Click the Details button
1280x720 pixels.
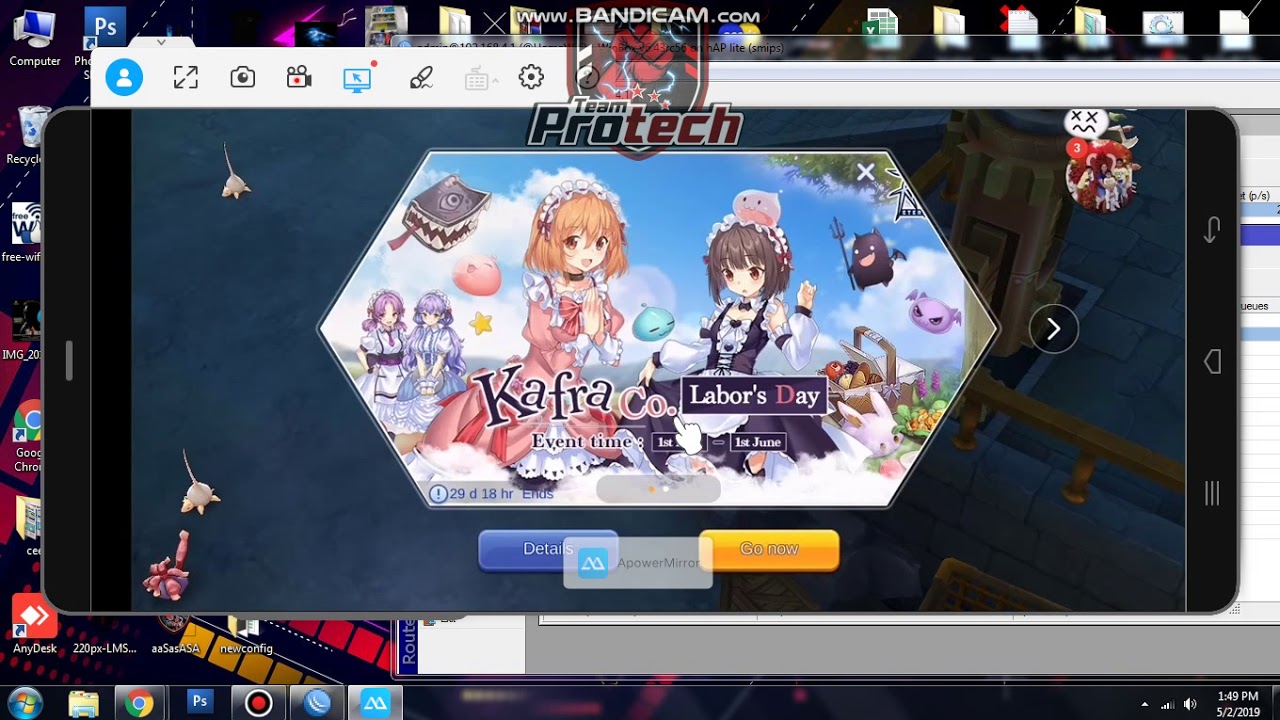click(548, 549)
